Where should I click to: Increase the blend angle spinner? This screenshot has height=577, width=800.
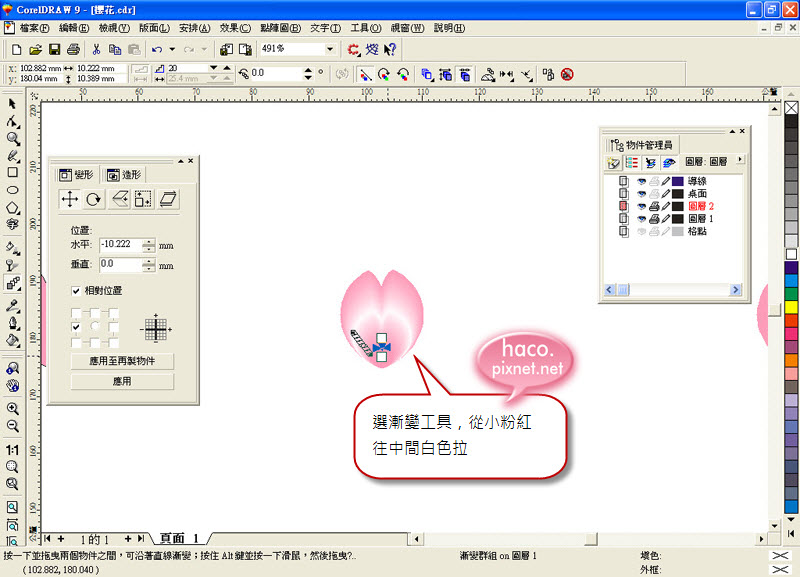click(x=308, y=70)
